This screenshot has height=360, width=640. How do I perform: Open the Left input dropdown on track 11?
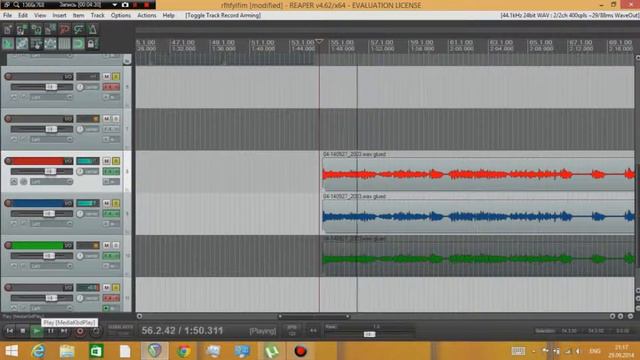[x=51, y=308]
